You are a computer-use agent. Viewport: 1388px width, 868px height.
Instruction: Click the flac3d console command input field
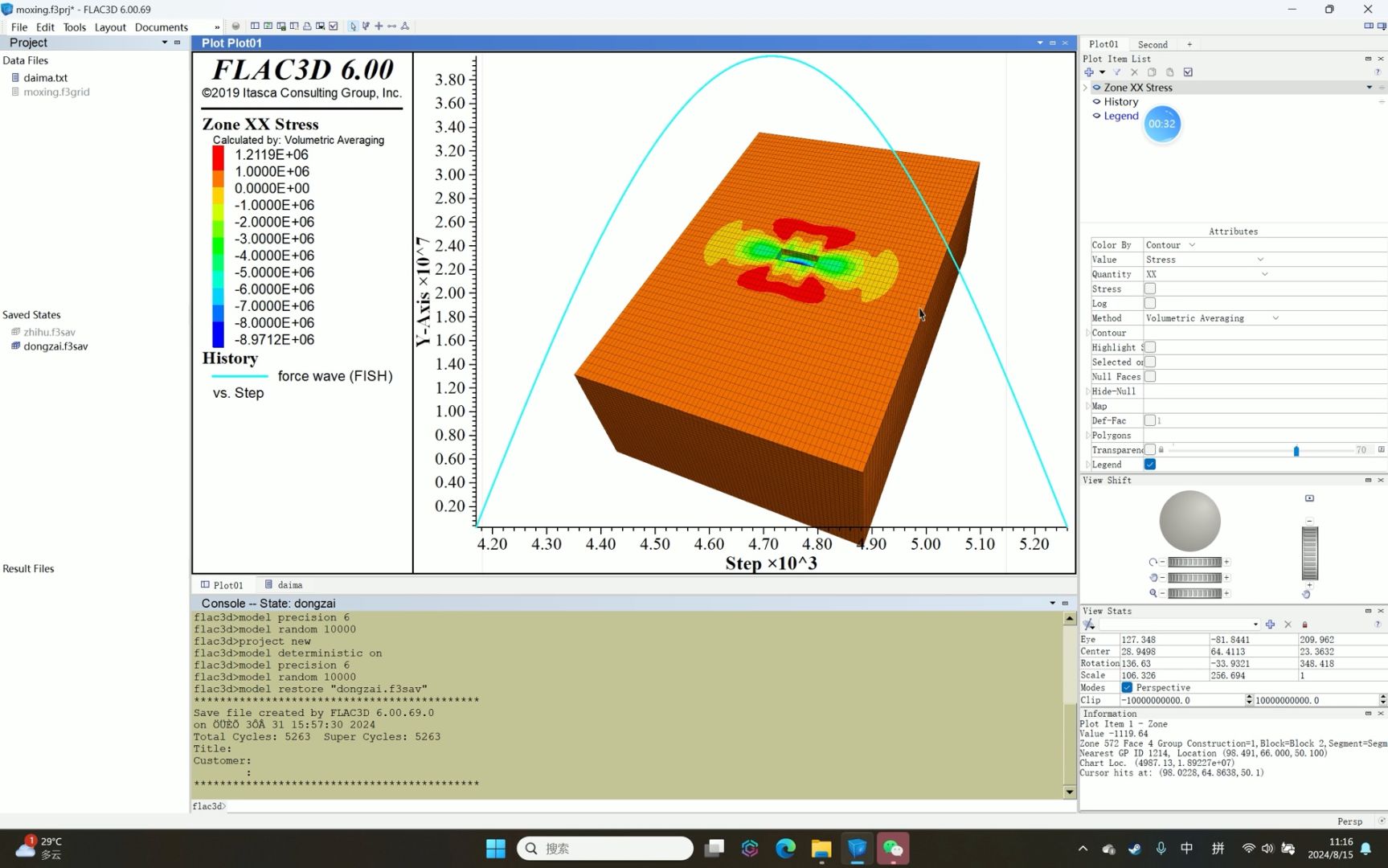point(649,806)
